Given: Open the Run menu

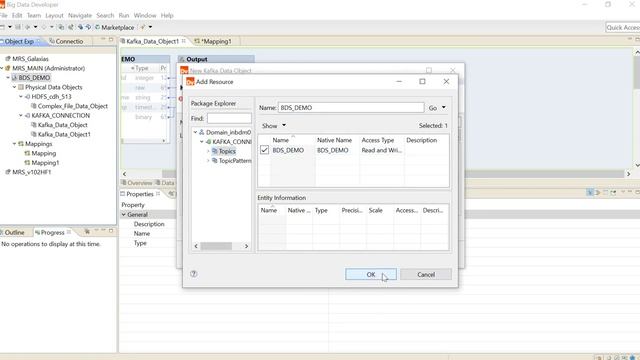Looking at the screenshot, I should [124, 15].
